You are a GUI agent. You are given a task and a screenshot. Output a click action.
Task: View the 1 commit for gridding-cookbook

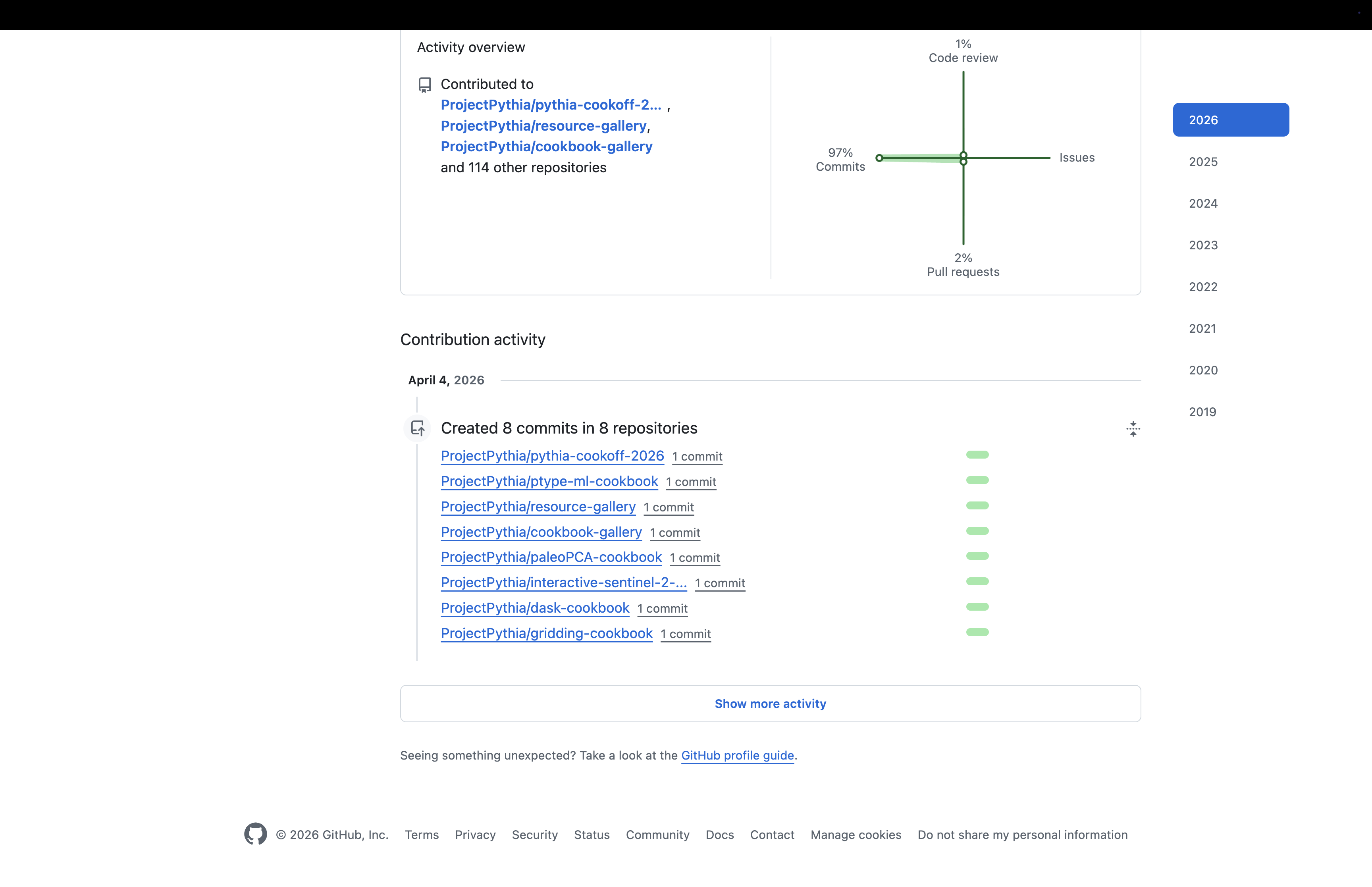[686, 634]
